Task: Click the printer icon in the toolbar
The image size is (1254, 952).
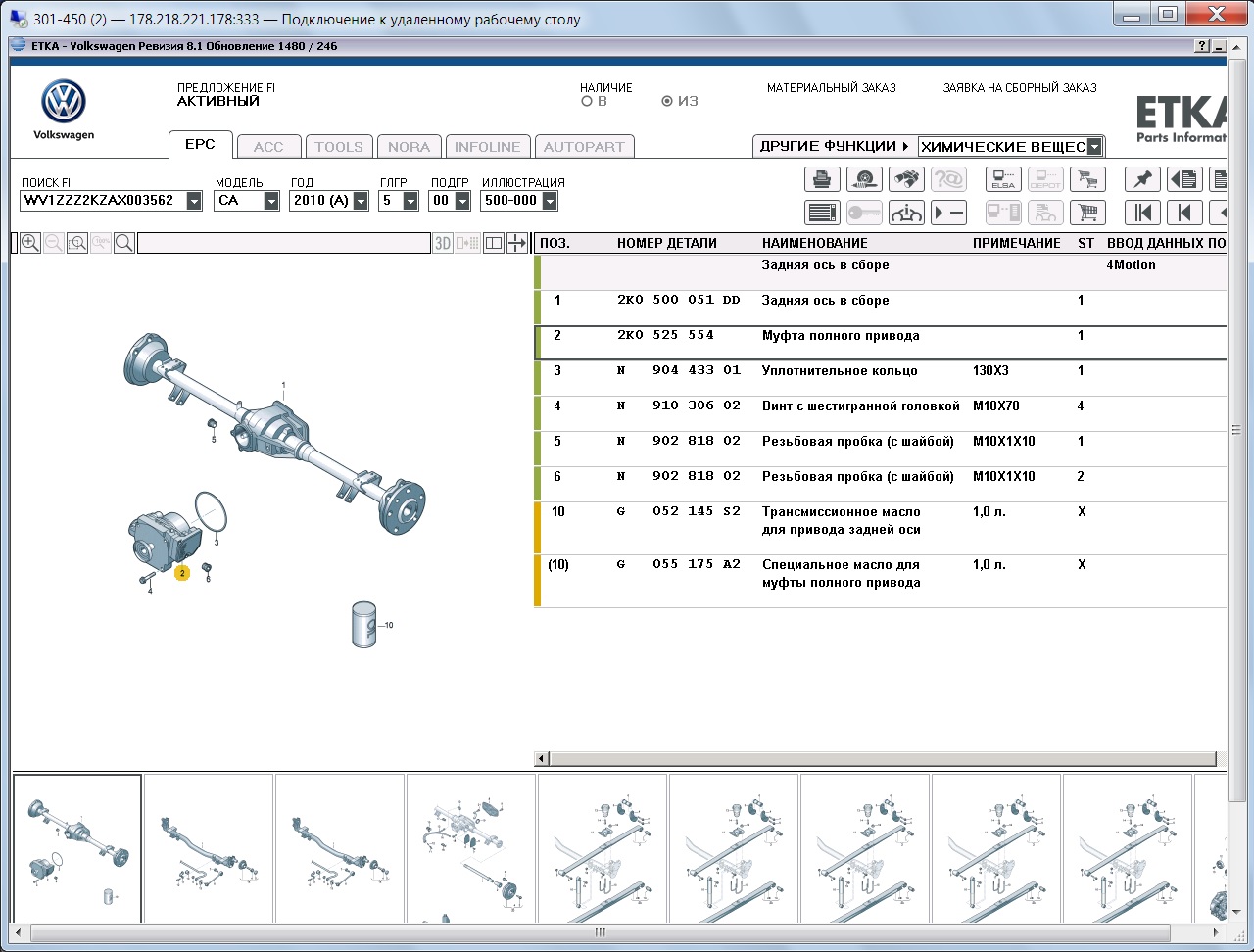Action: [823, 179]
